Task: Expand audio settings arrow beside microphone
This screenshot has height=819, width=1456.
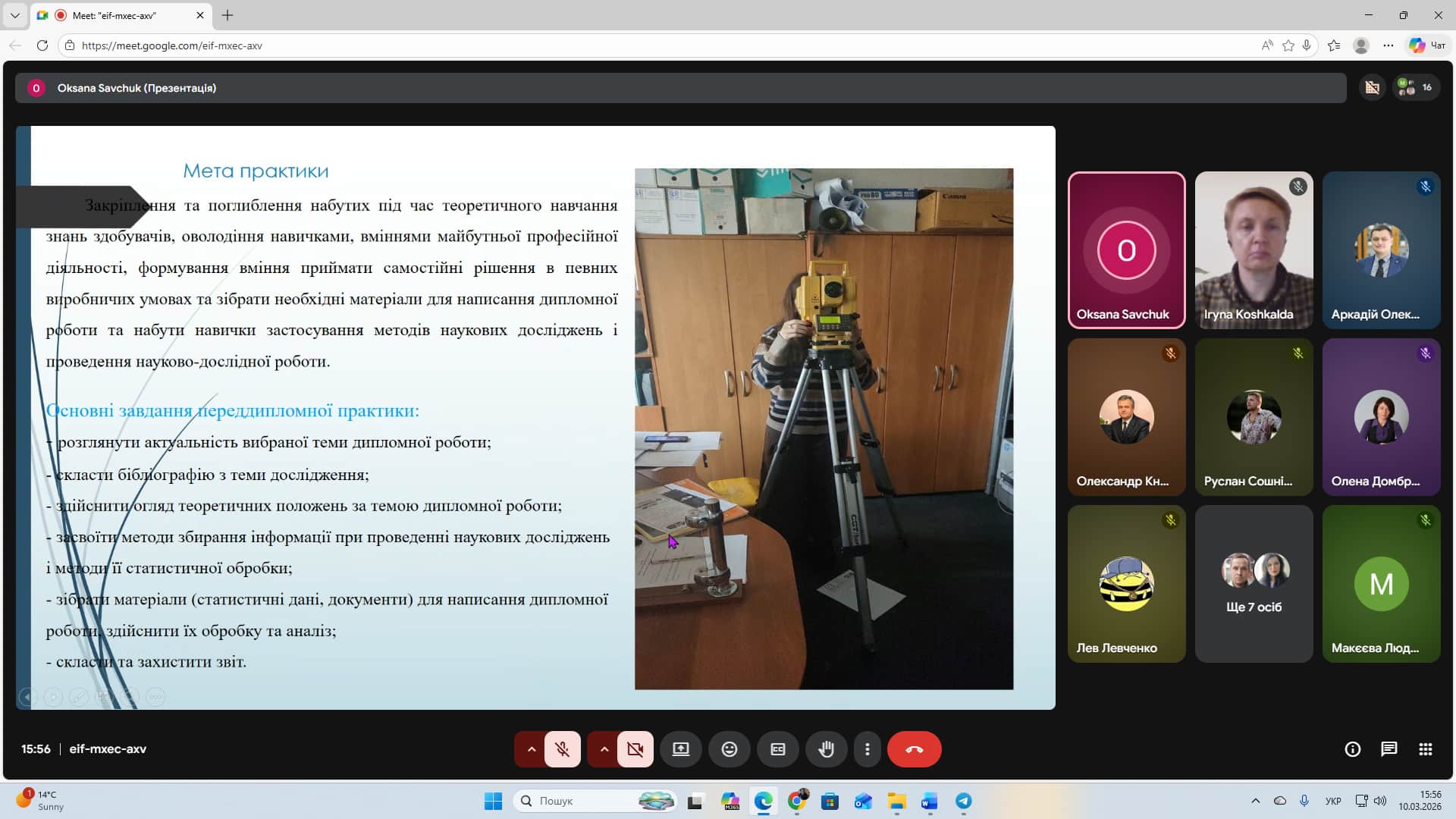Action: coord(531,749)
